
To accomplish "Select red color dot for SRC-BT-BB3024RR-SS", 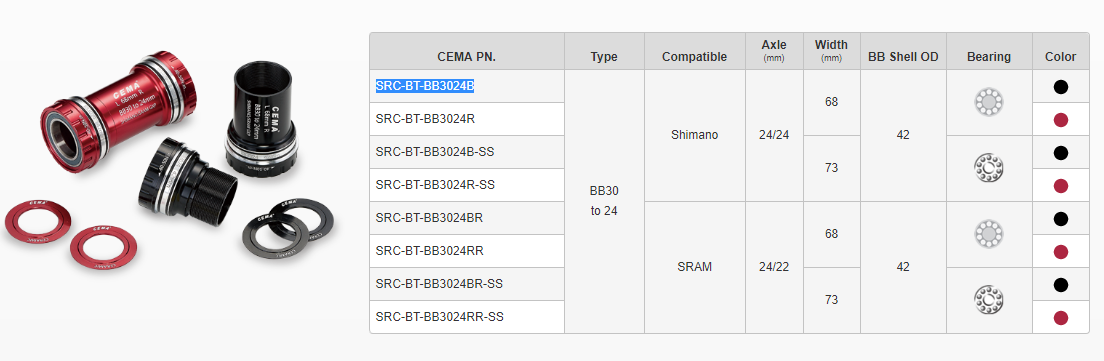I will (1060, 317).
